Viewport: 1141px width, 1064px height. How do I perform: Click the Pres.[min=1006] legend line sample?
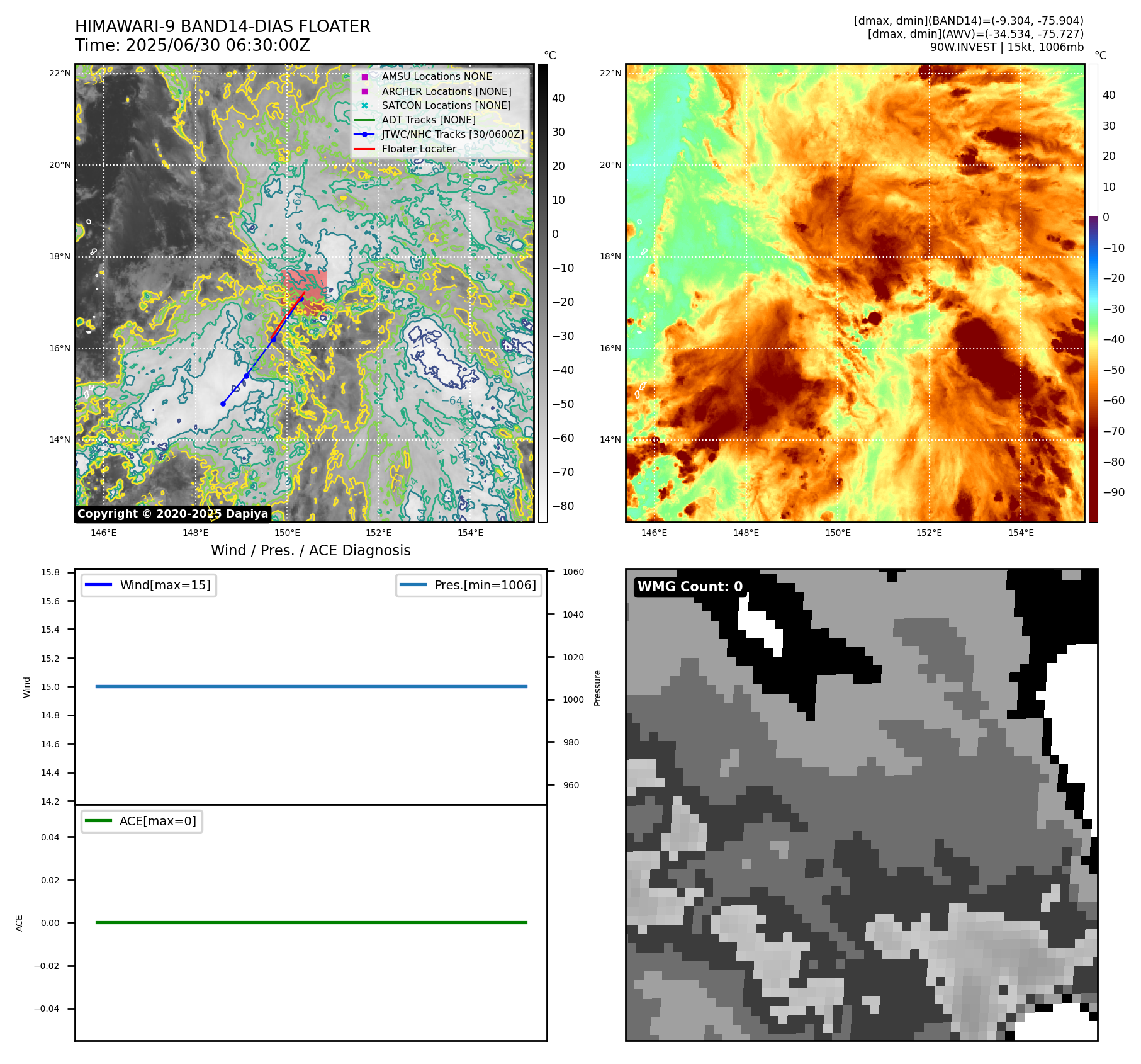pyautogui.click(x=413, y=585)
